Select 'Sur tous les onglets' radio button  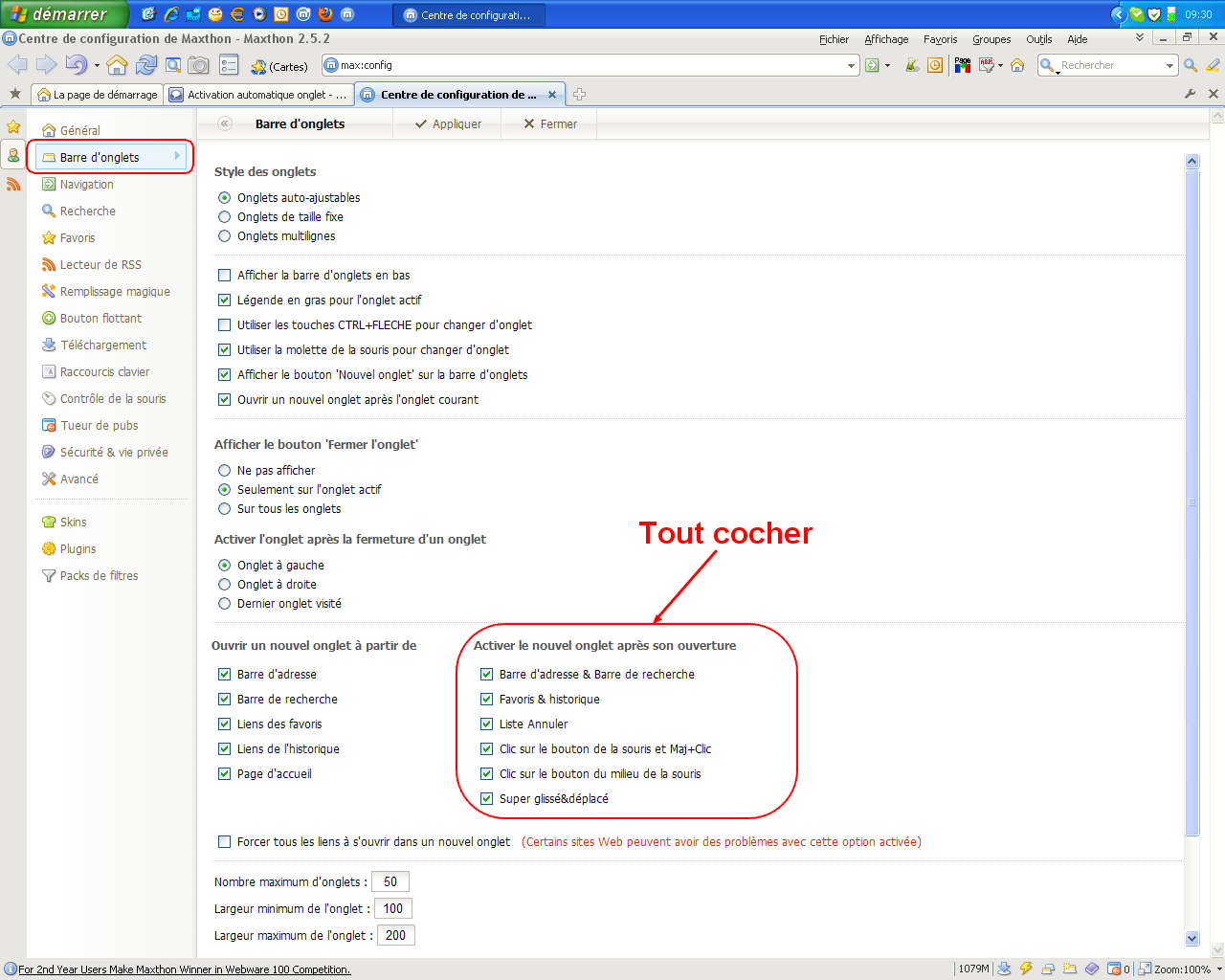point(224,508)
